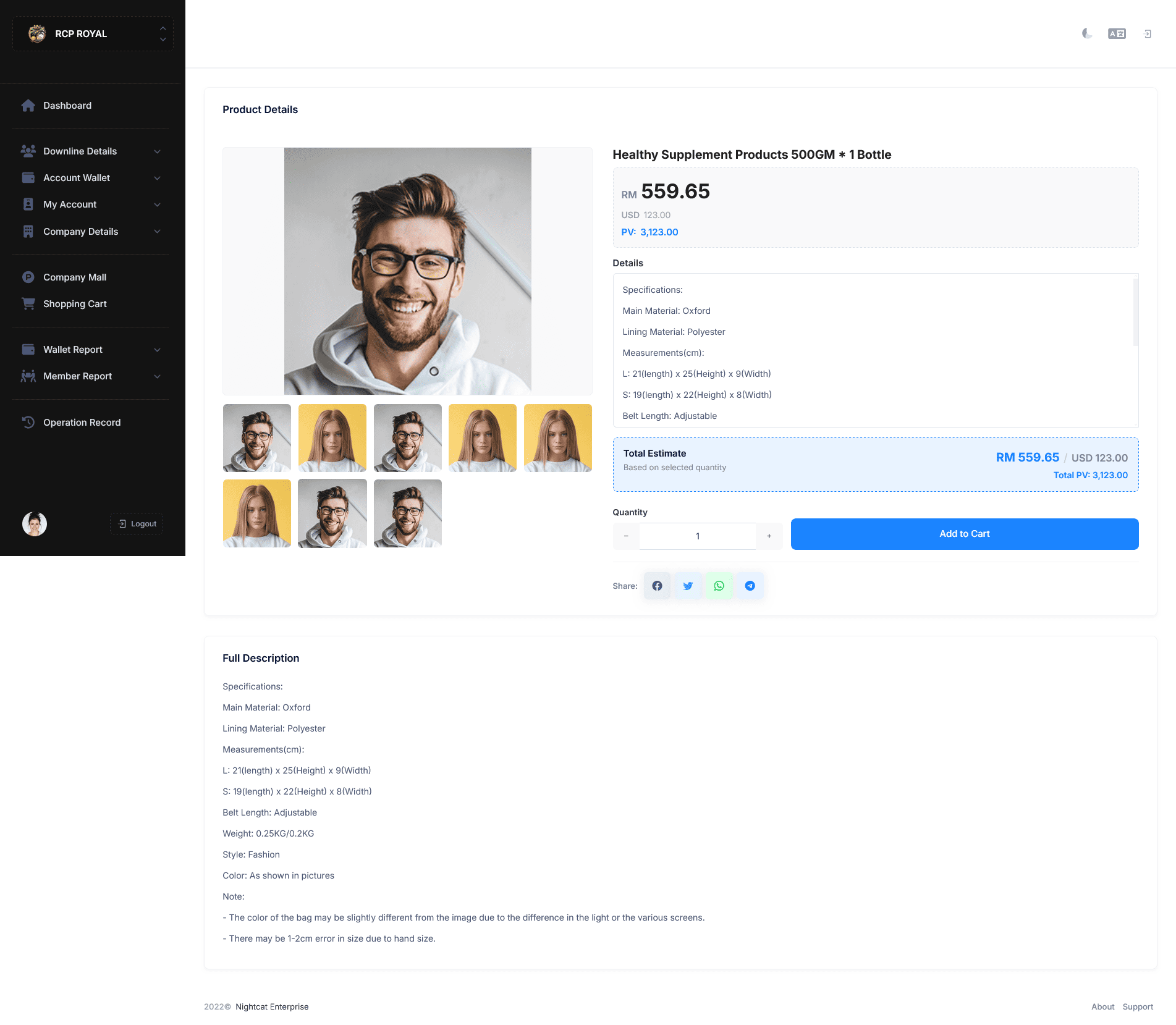
Task: Select the woman thumbnail in second row
Action: click(x=257, y=513)
